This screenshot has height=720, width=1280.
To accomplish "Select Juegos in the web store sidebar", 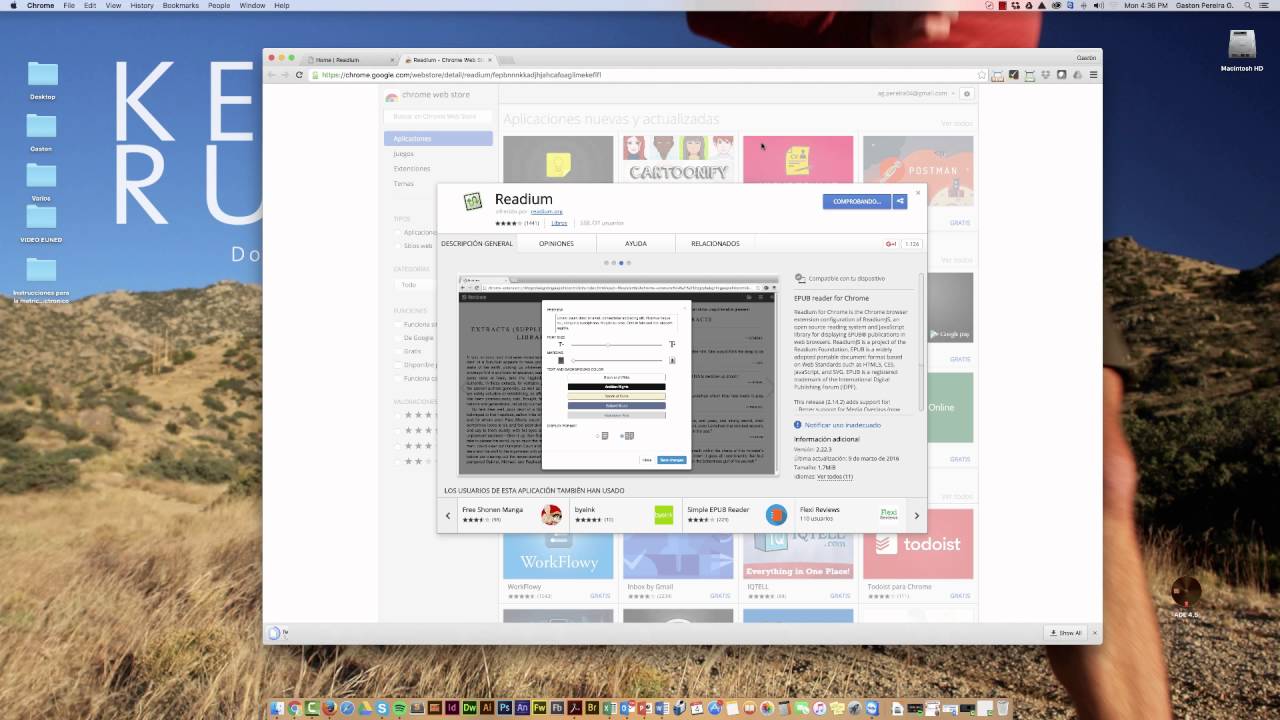I will pos(403,154).
